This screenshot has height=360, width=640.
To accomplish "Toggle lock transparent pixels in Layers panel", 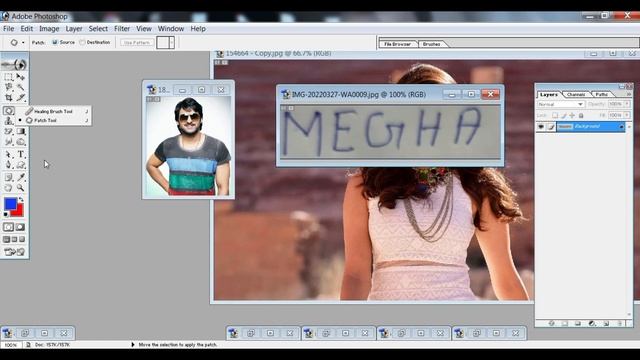I will 555,116.
